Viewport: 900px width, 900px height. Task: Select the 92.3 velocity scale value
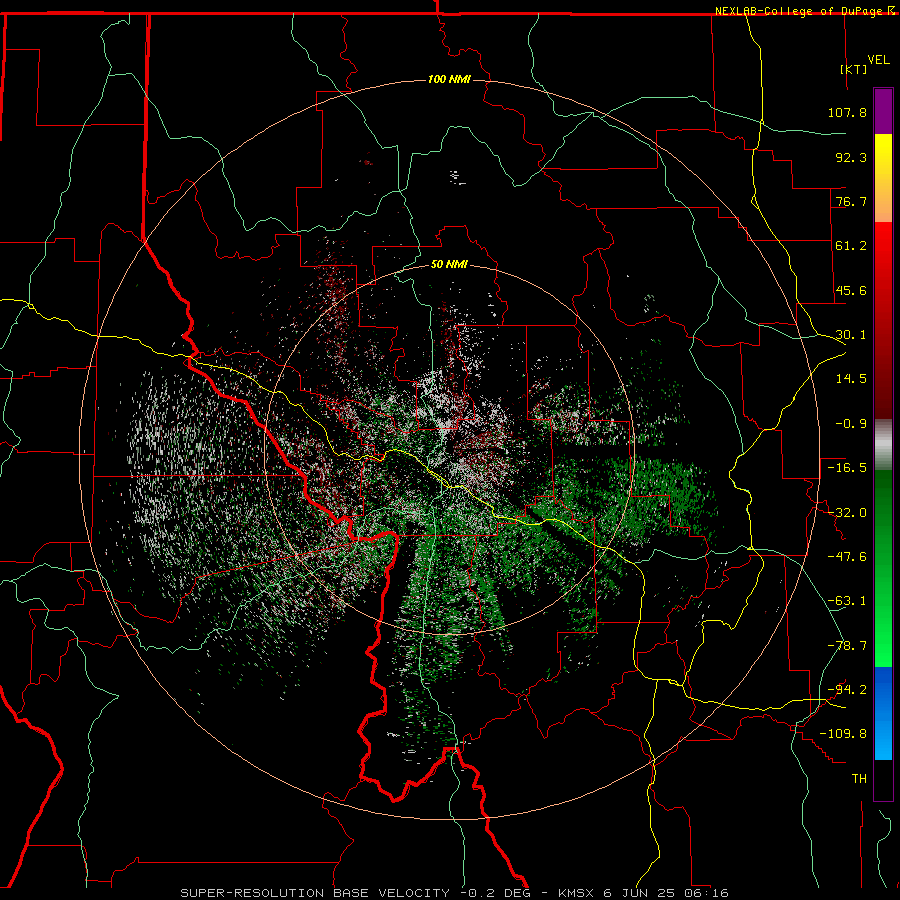(851, 157)
